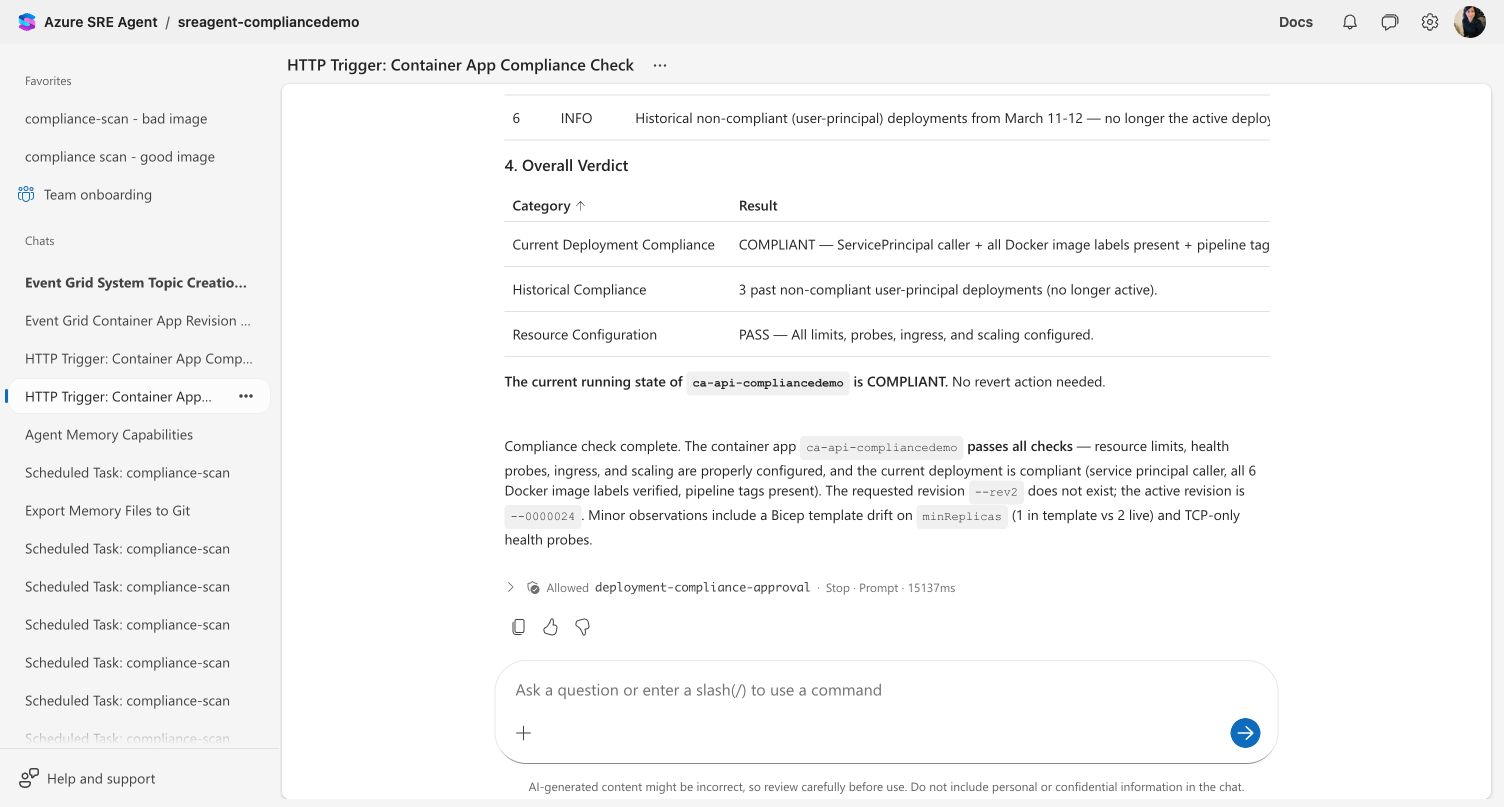Open the unselected HTTP Trigger: Container App Comp... chat
Image resolution: width=1504 pixels, height=807 pixels.
139,359
